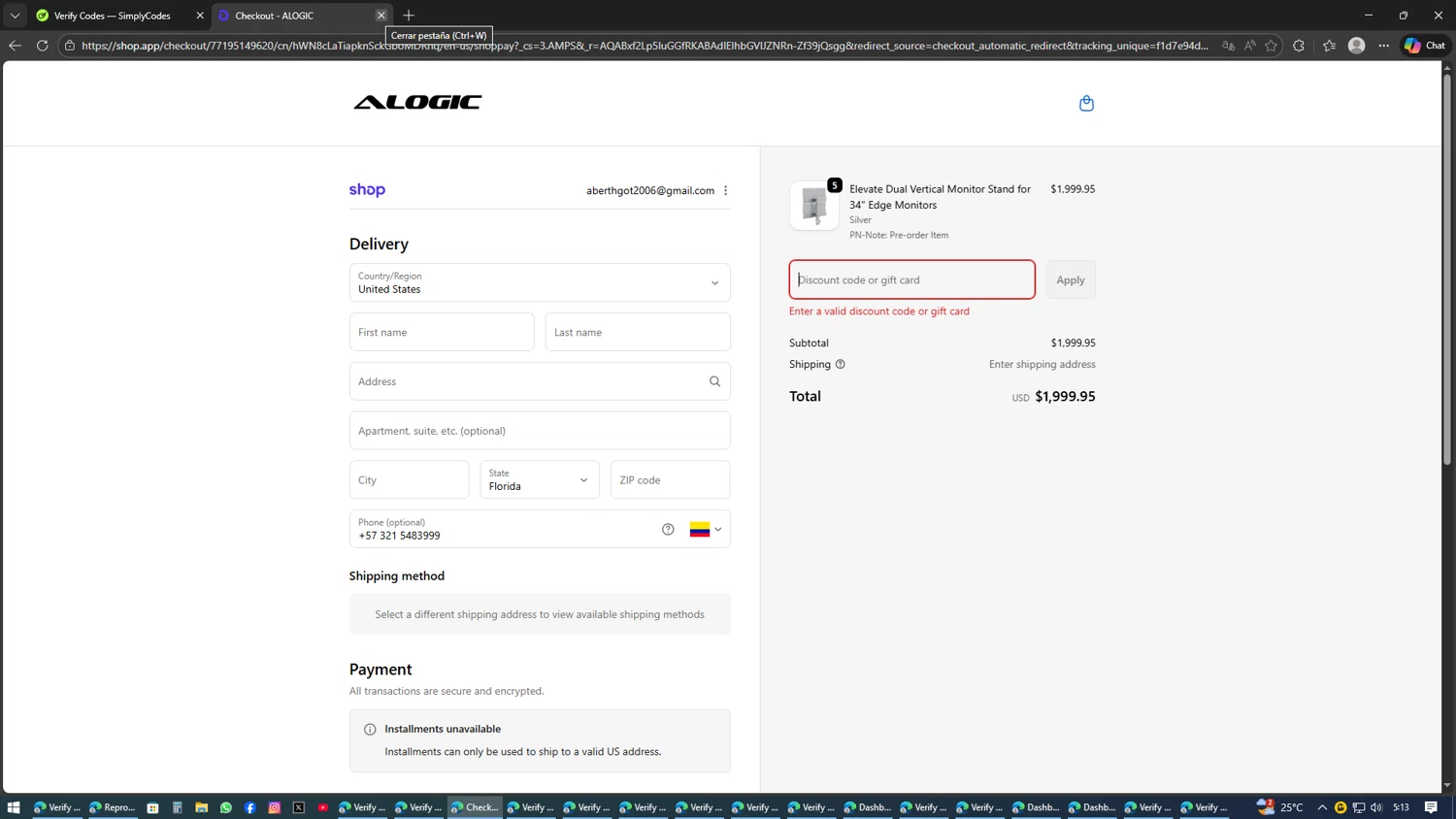Open Copilot Chat button
Image resolution: width=1456 pixels, height=819 pixels.
[x=1425, y=46]
